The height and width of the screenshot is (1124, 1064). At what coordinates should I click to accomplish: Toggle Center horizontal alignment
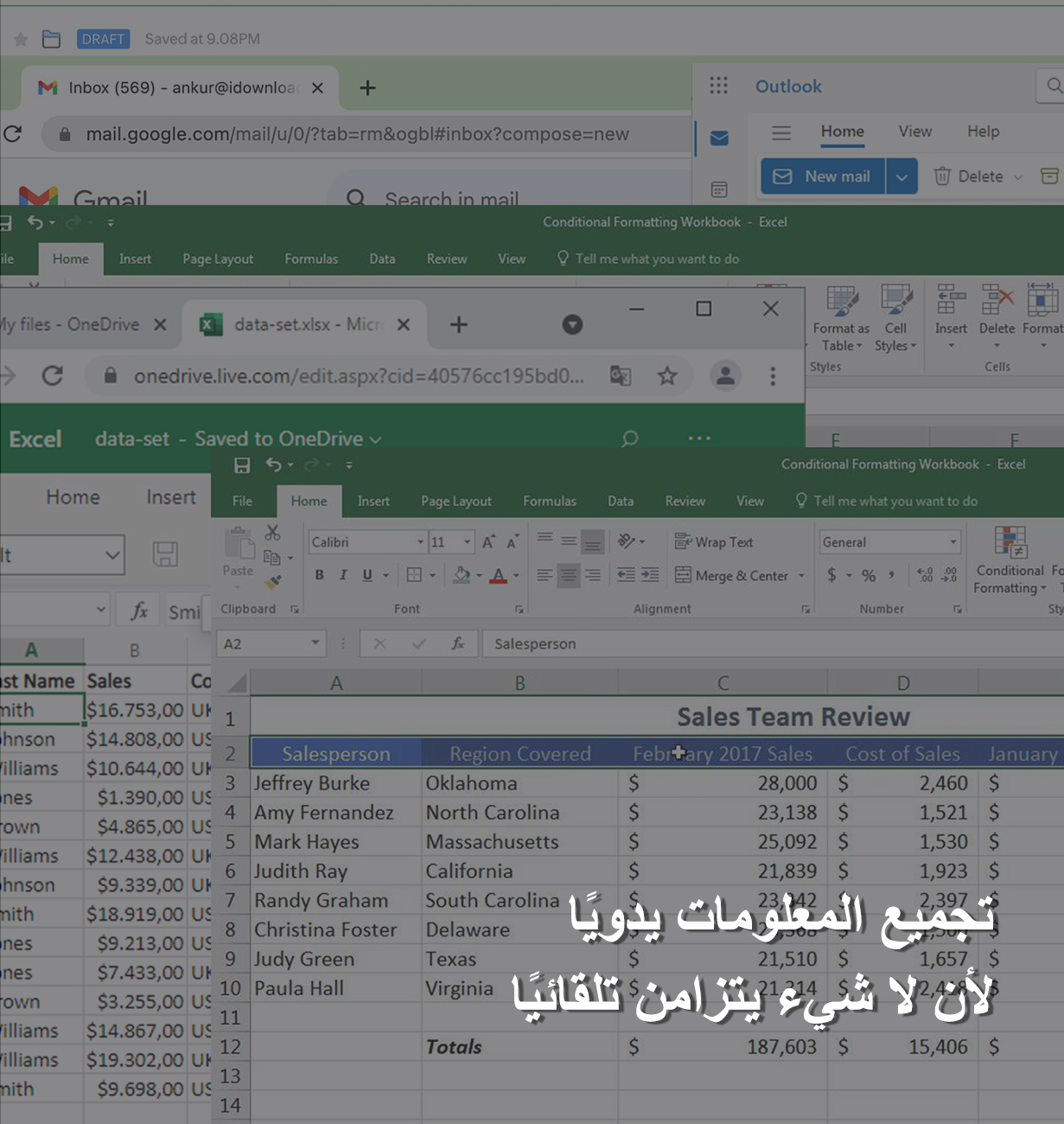568,575
